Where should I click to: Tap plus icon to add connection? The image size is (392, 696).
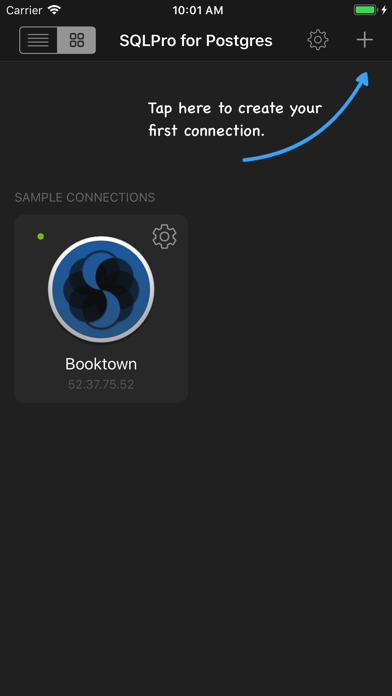(x=364, y=40)
